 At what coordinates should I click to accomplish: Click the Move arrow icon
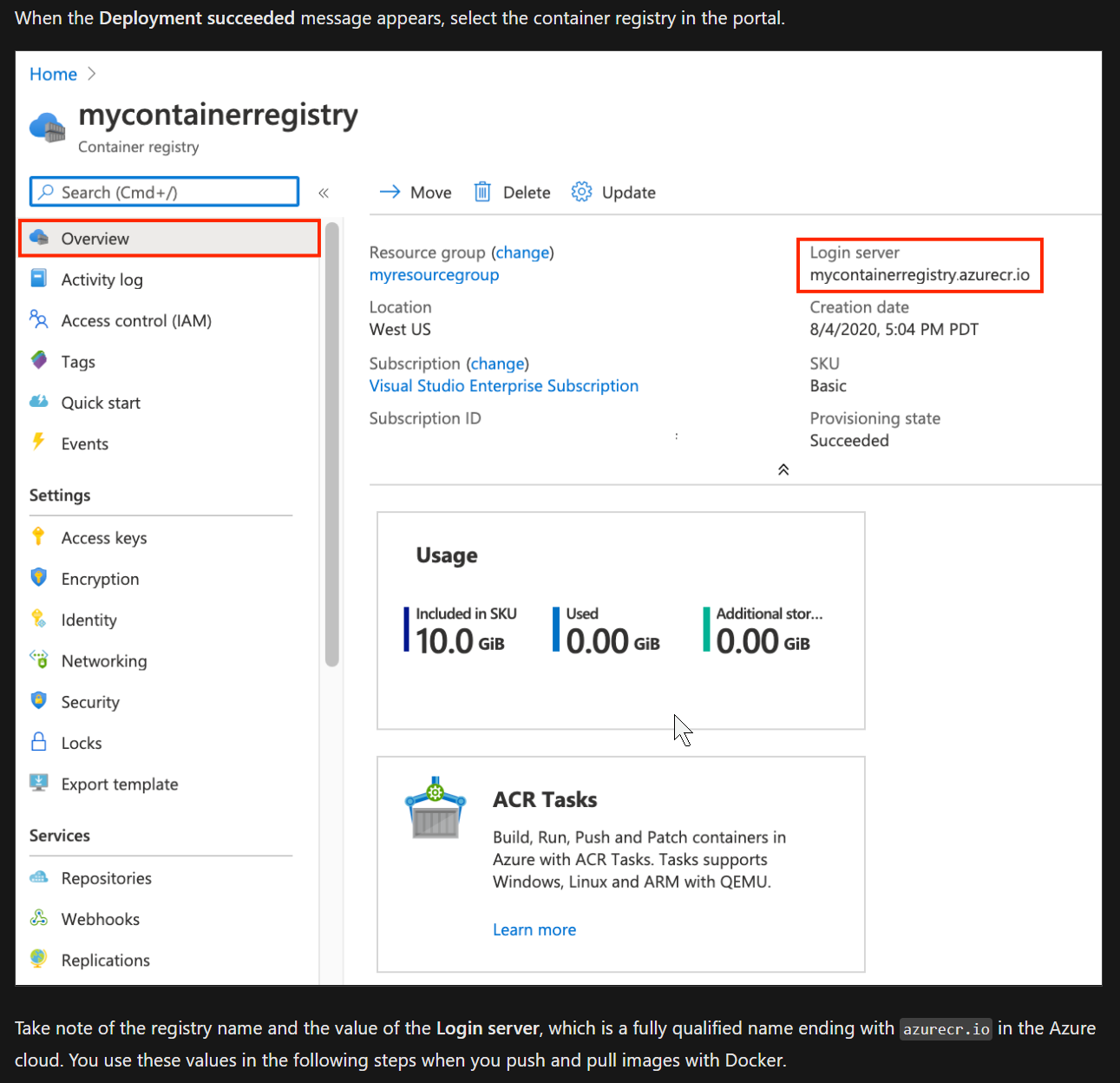click(x=390, y=192)
